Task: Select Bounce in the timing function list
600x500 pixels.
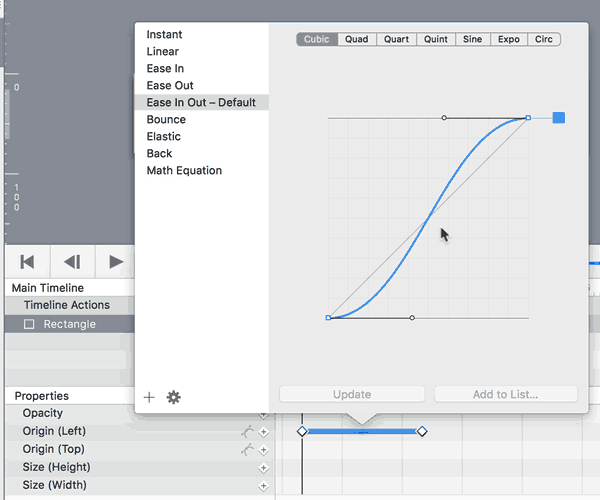Action: (166, 119)
